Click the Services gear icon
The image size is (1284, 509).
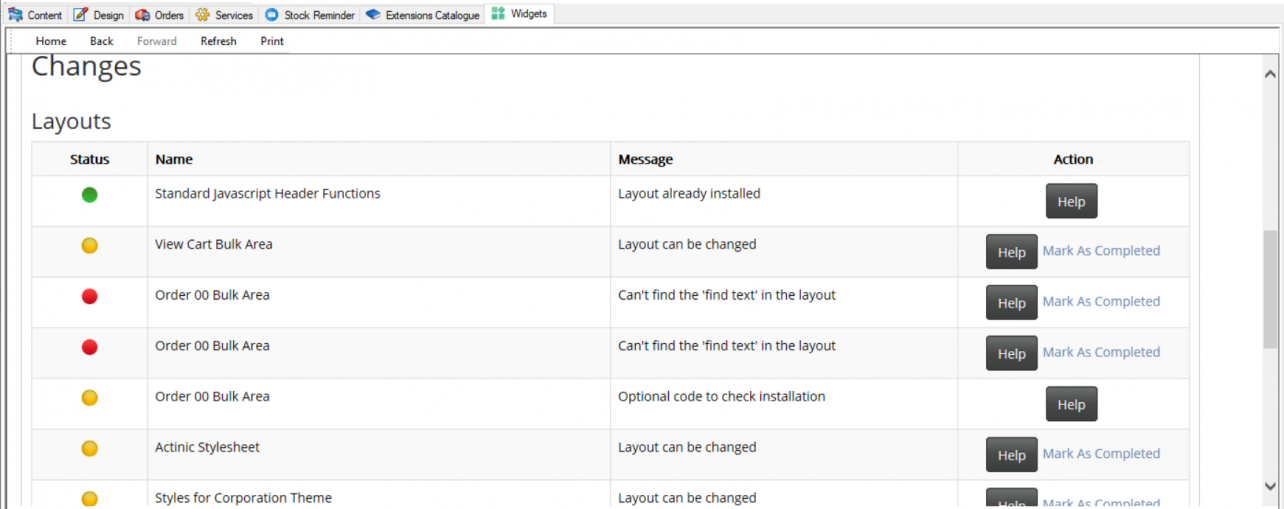pos(203,15)
